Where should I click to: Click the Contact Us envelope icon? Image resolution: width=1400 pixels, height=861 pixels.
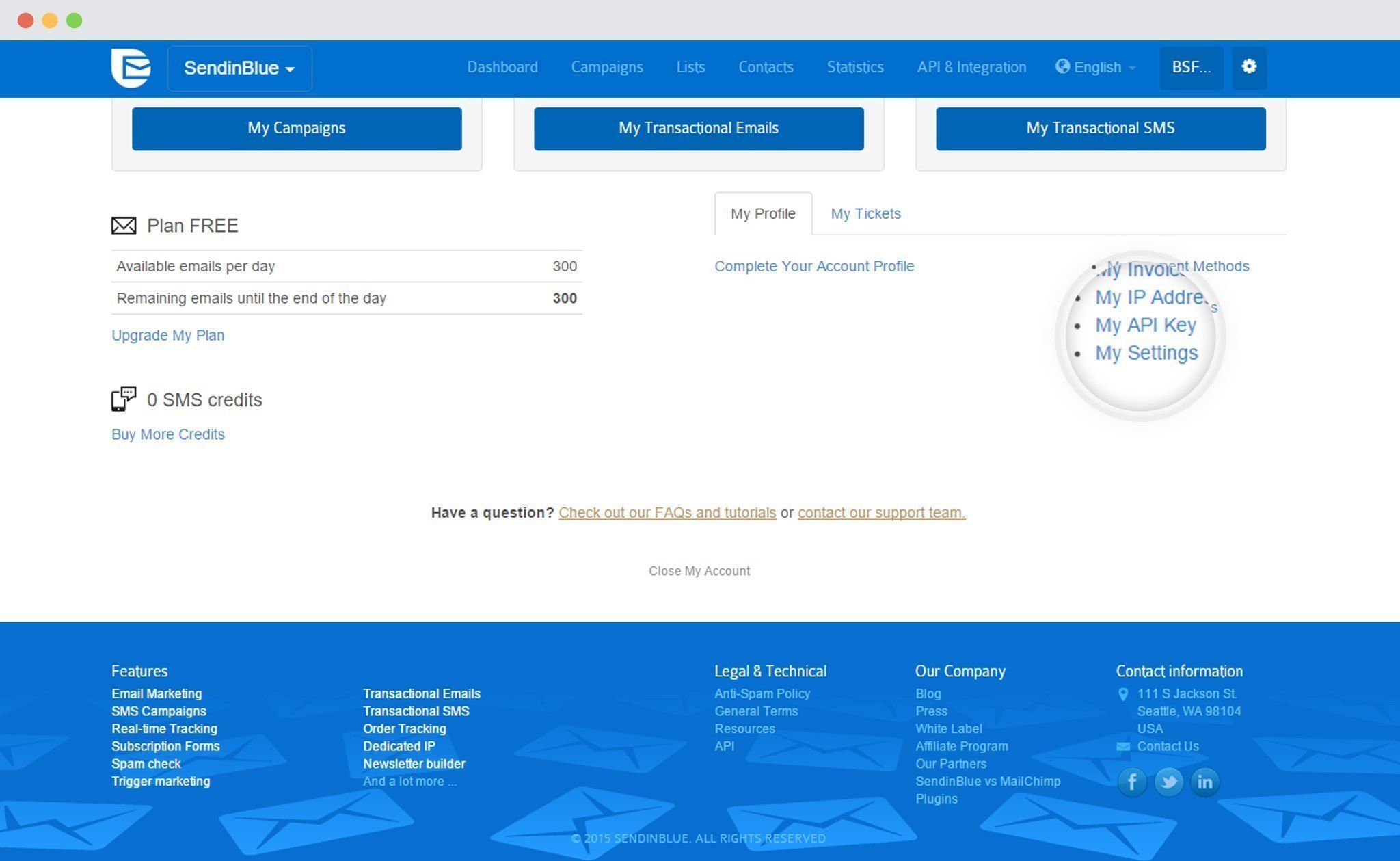tap(1122, 747)
